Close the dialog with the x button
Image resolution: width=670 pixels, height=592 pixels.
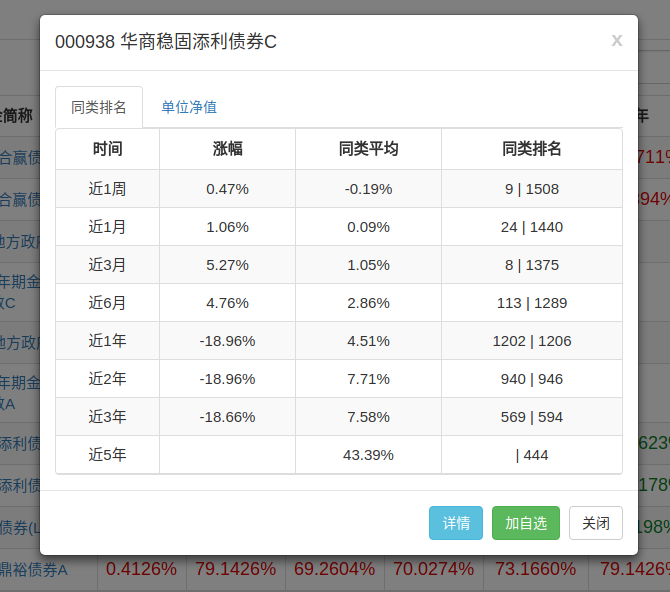coord(617,41)
